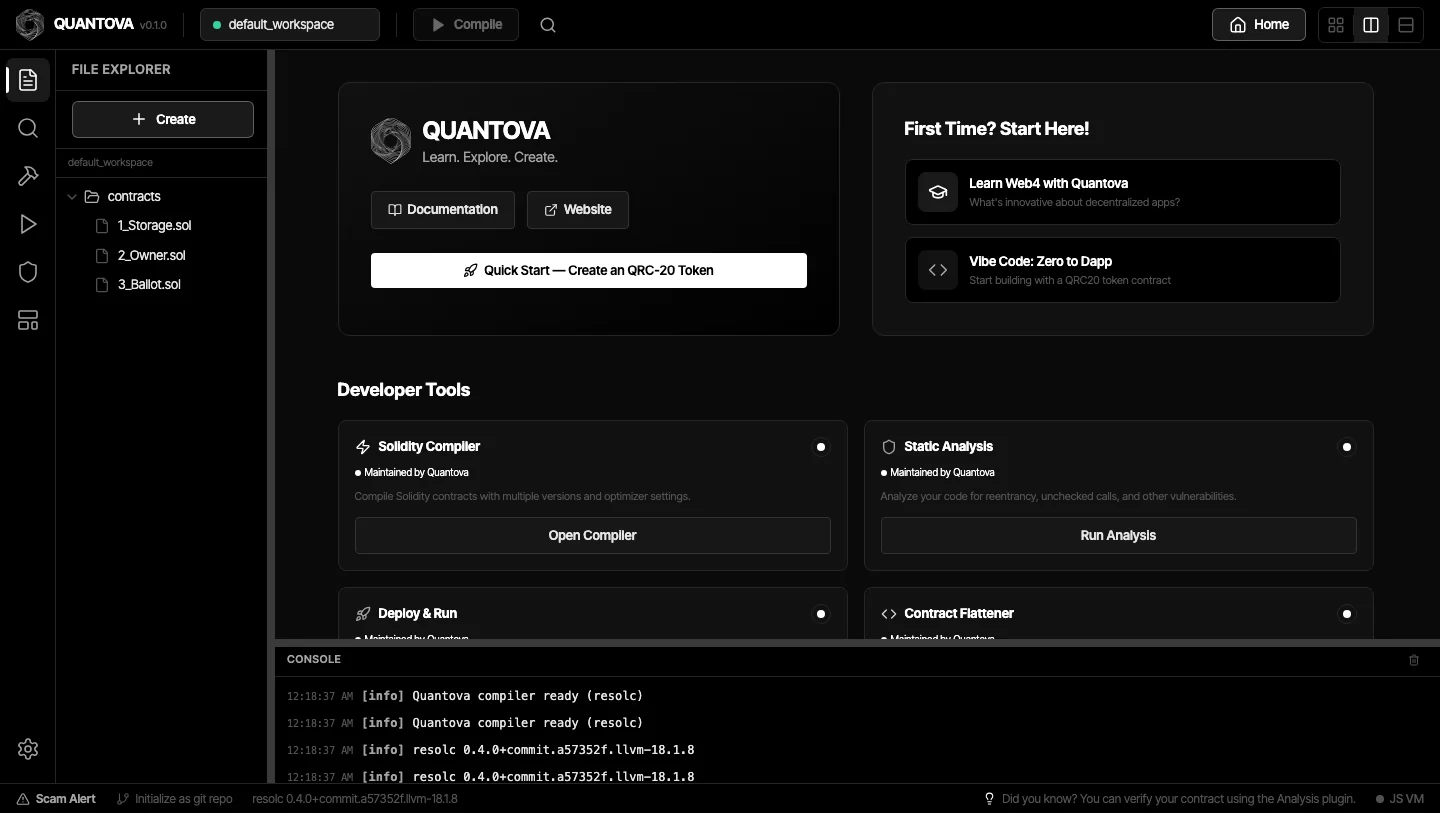Open Vibe Code: Zero to Dapp card
Viewport: 1440px width, 813px height.
coord(1123,270)
